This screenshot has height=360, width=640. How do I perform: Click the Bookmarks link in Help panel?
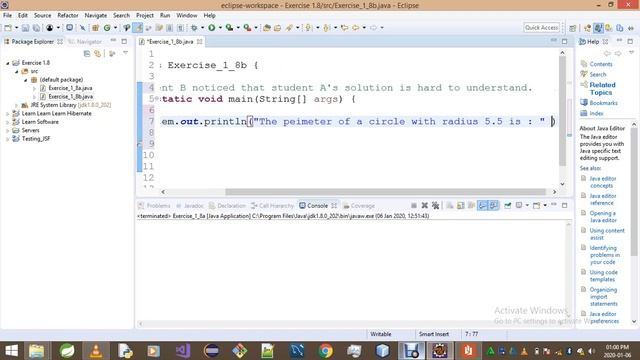(x=603, y=103)
